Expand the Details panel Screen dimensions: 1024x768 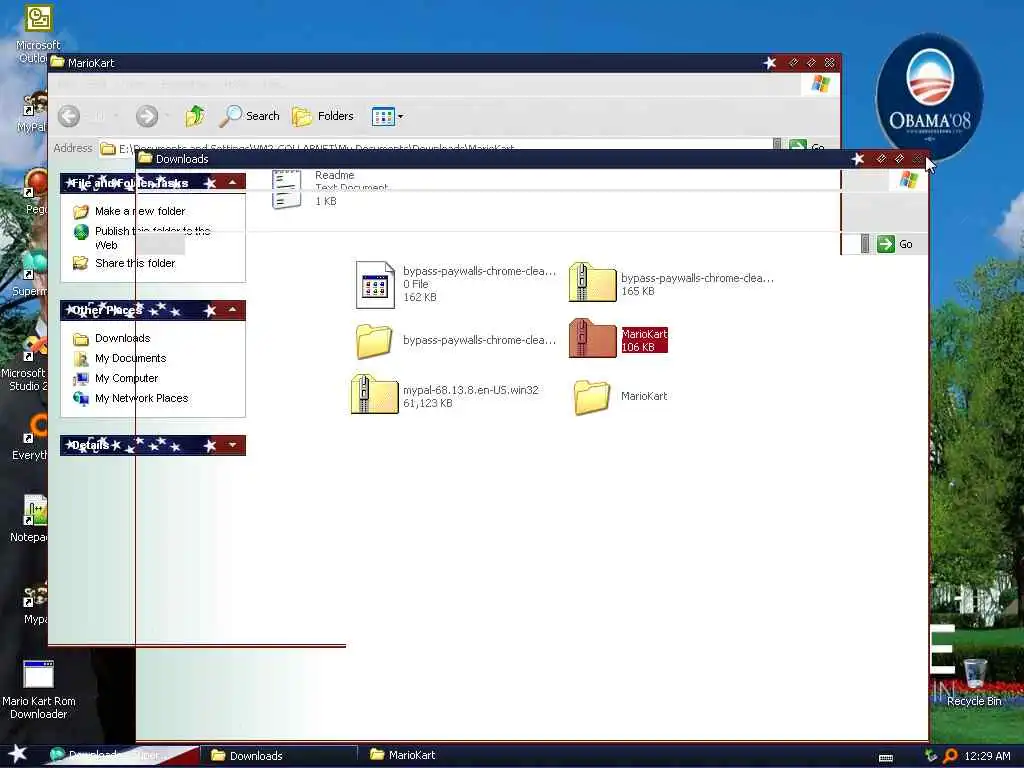(x=232, y=445)
